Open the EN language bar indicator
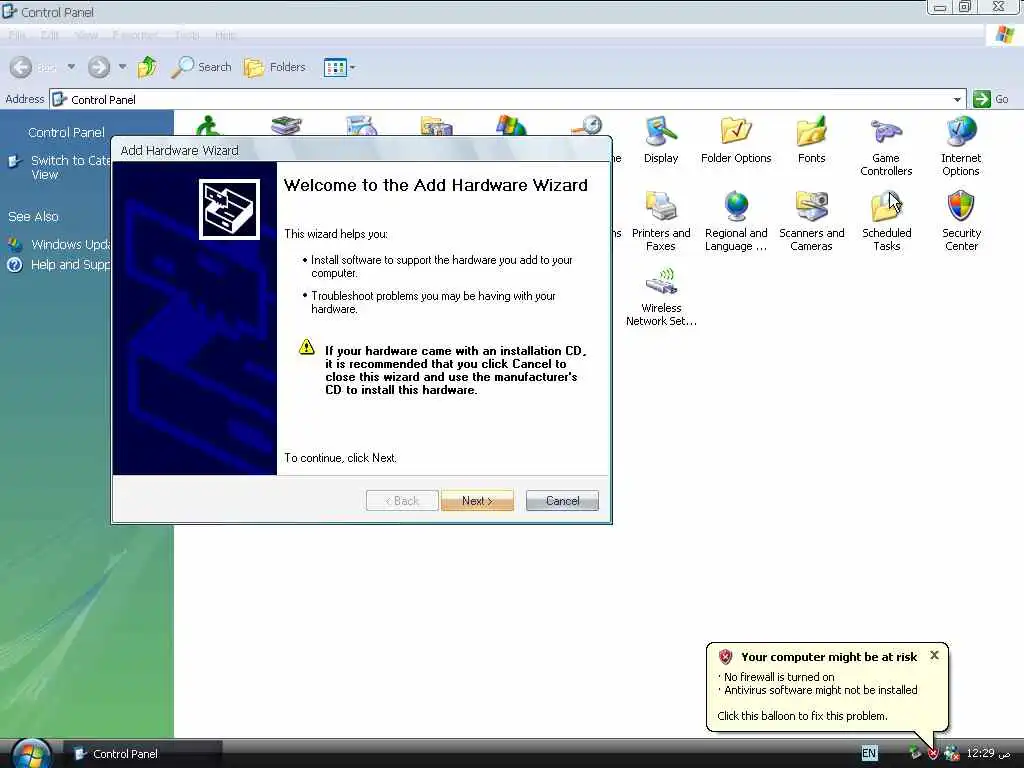Screen dimensions: 1024x768 869,753
